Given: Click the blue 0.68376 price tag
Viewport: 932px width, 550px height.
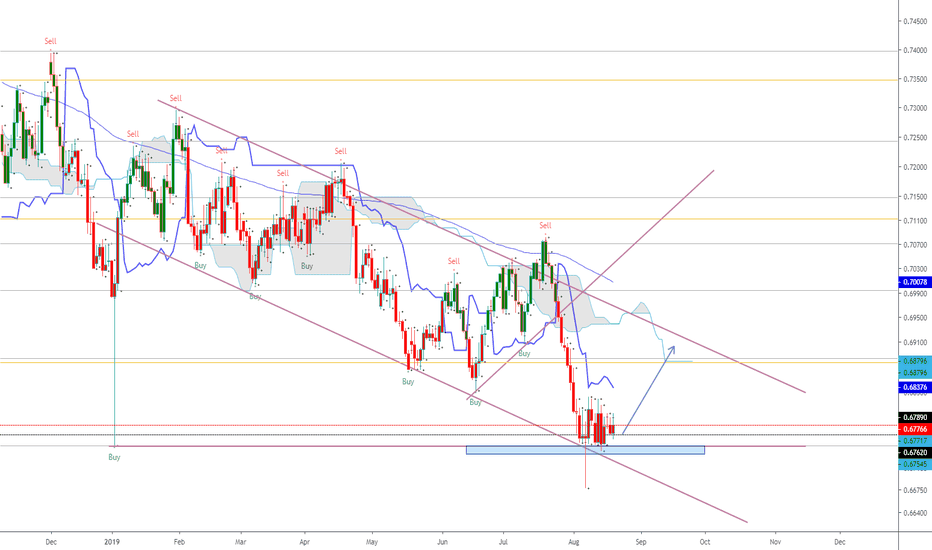Looking at the screenshot, I should click(915, 387).
